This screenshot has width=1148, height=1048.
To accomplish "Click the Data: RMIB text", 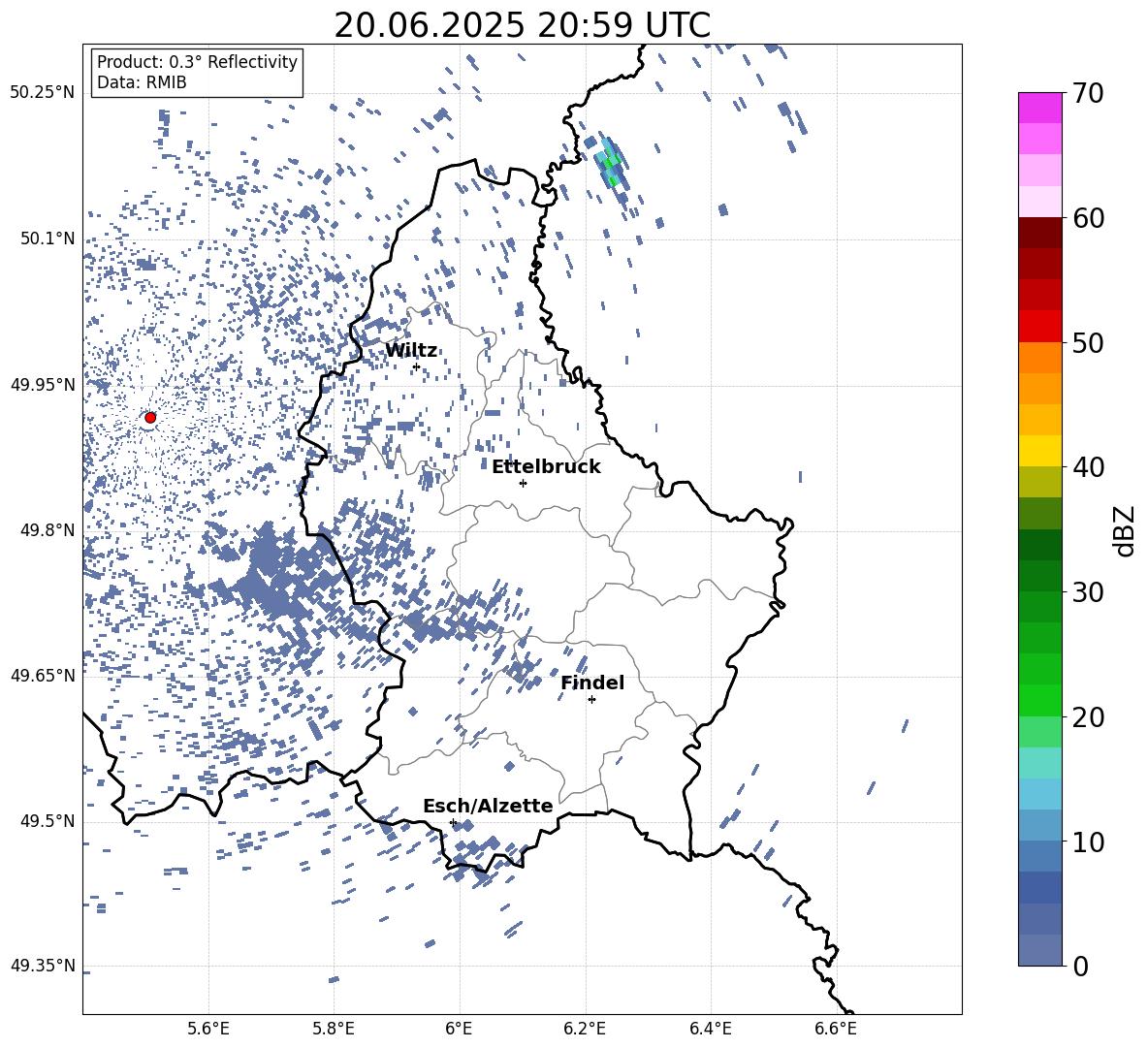I will pos(142,82).
